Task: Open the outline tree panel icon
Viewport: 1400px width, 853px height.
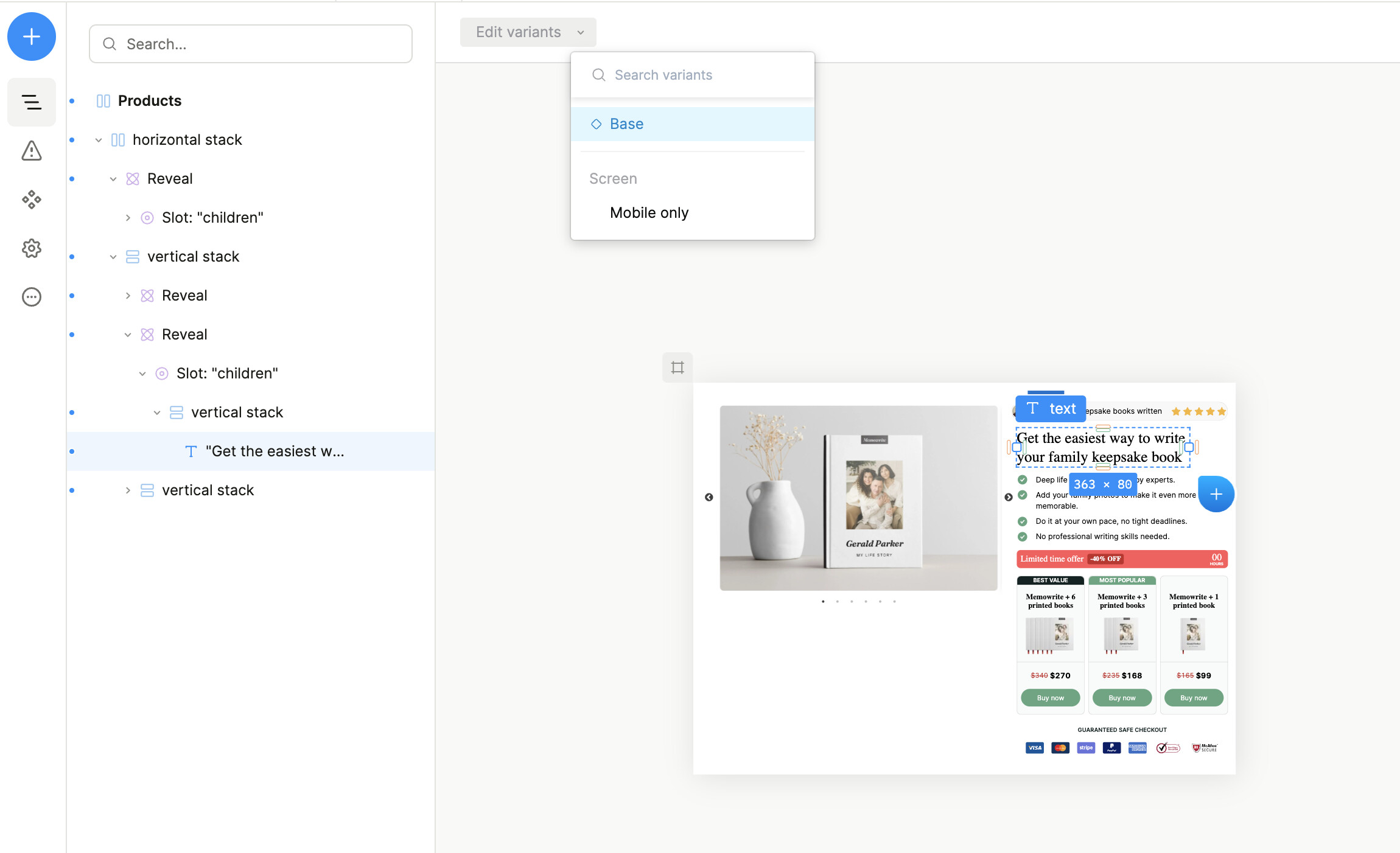Action: coord(32,102)
